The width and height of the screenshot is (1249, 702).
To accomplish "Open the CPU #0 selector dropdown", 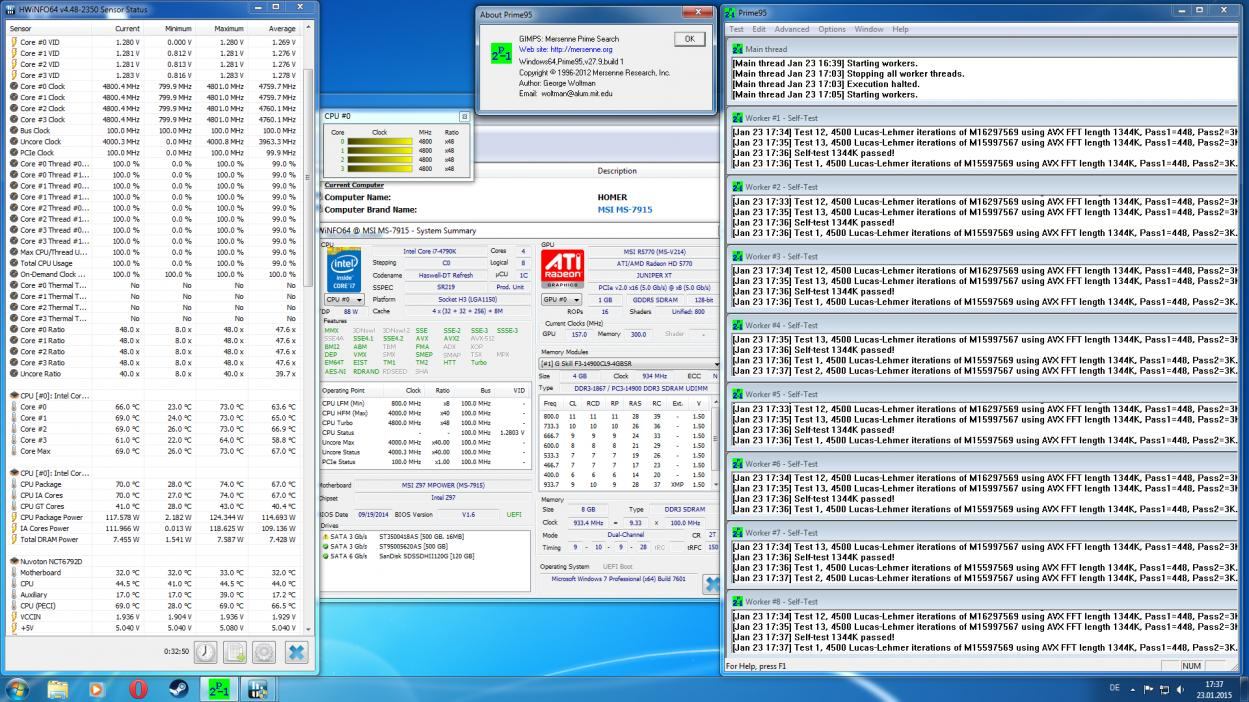I will (343, 299).
